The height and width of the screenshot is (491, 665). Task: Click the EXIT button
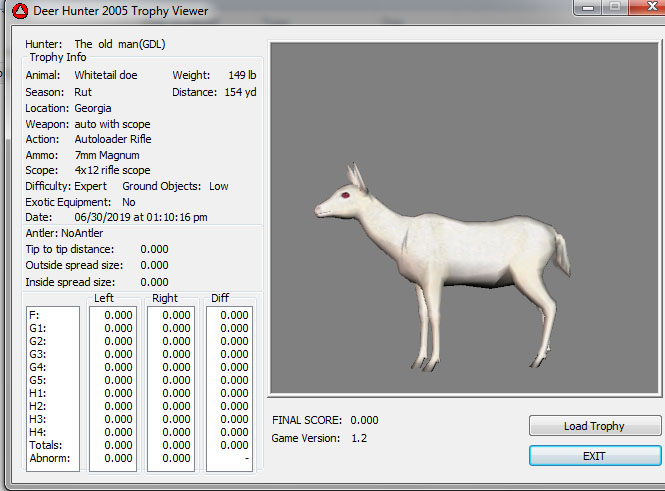coord(595,455)
